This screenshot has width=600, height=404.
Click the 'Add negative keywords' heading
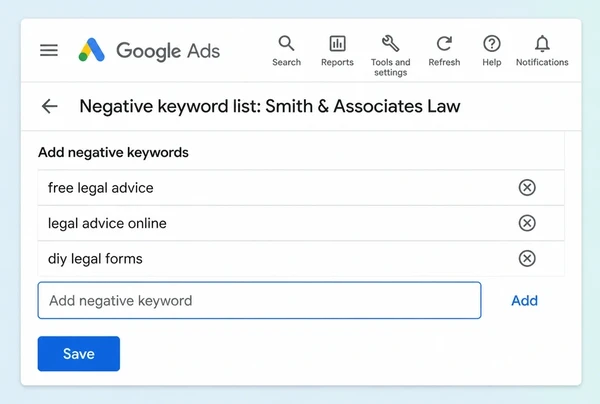point(113,153)
